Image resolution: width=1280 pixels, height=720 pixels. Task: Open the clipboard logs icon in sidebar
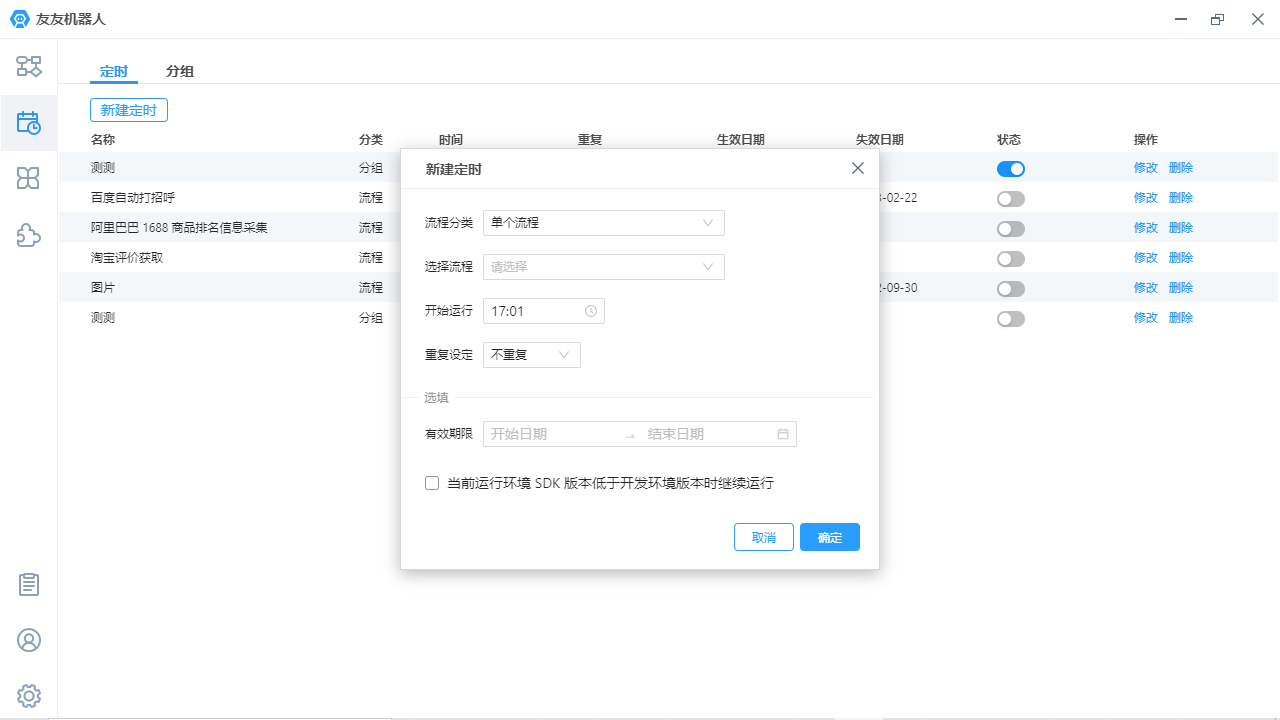pos(29,585)
